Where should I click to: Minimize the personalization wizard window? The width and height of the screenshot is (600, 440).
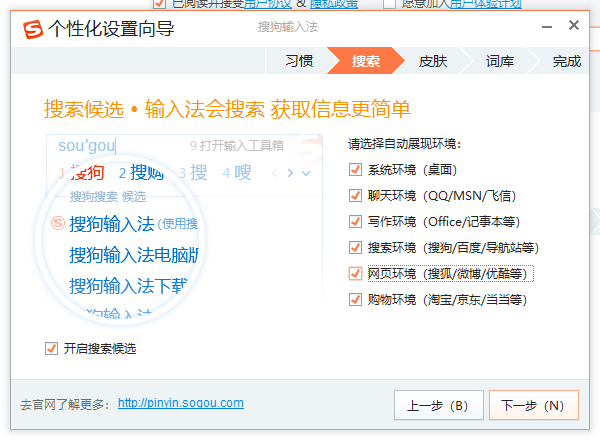coord(547,26)
